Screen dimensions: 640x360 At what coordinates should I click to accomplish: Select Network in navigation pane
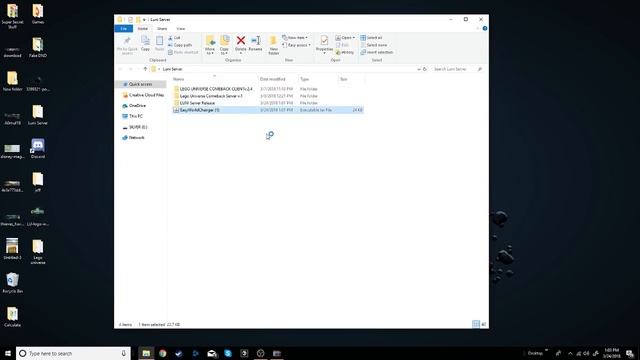(x=133, y=138)
